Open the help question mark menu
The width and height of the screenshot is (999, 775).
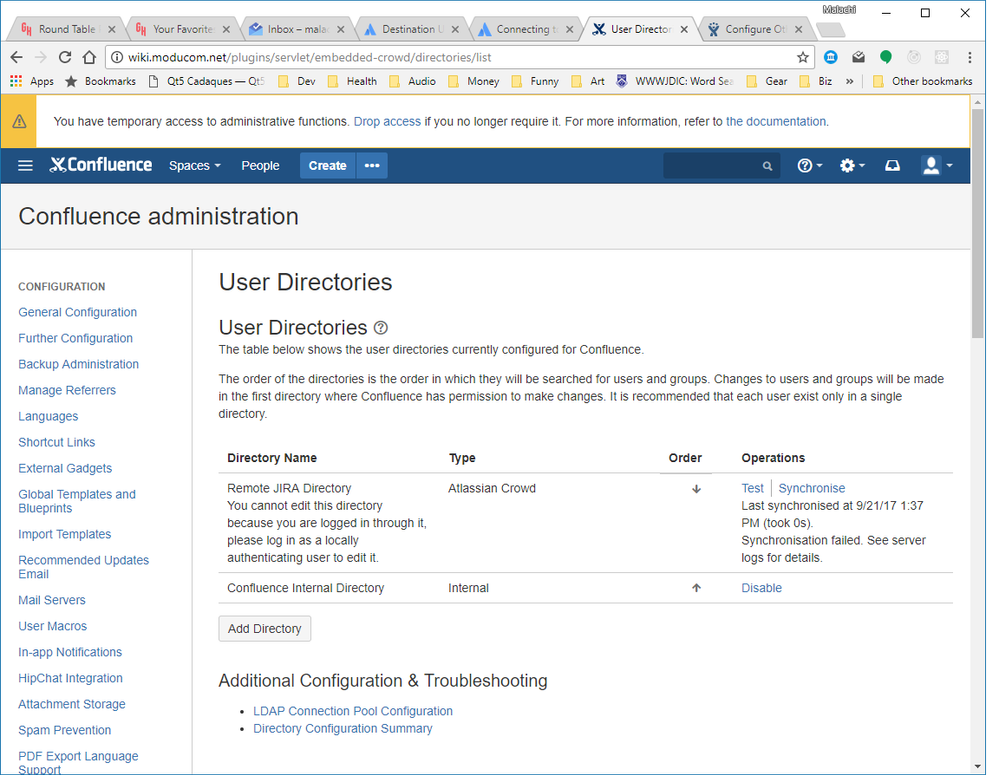tap(809, 166)
